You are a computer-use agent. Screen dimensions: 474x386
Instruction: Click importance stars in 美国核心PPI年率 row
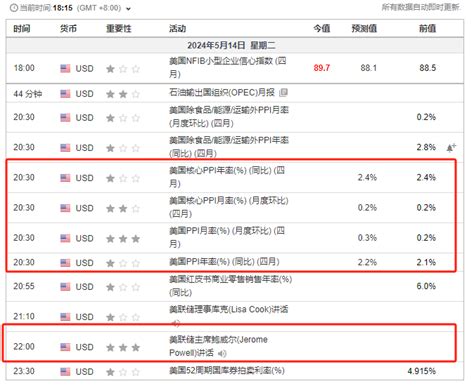[123, 178]
